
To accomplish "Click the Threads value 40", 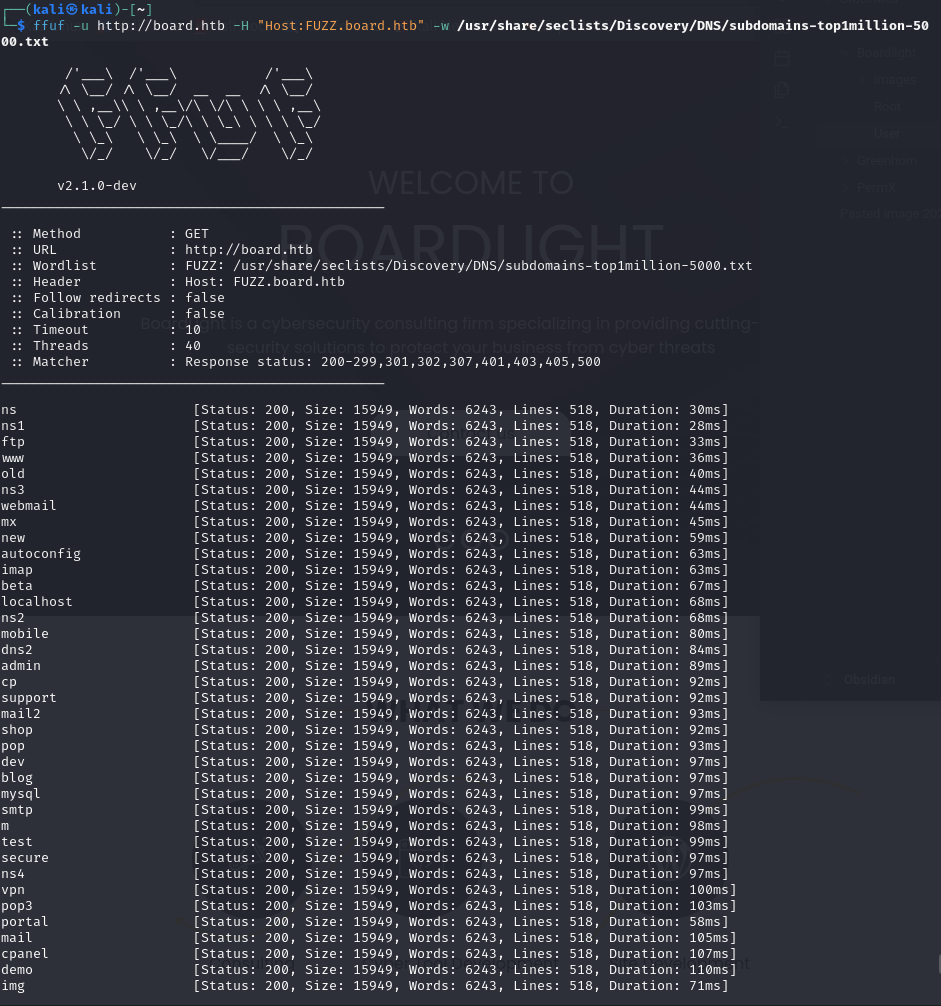I will 193,346.
